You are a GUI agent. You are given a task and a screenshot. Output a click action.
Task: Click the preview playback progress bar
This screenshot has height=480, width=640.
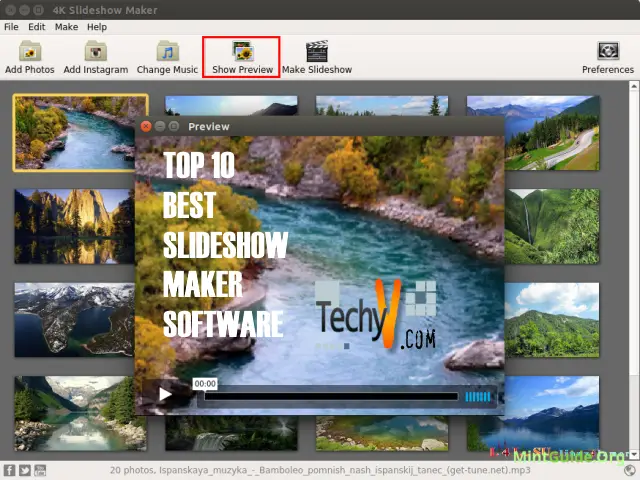point(331,396)
